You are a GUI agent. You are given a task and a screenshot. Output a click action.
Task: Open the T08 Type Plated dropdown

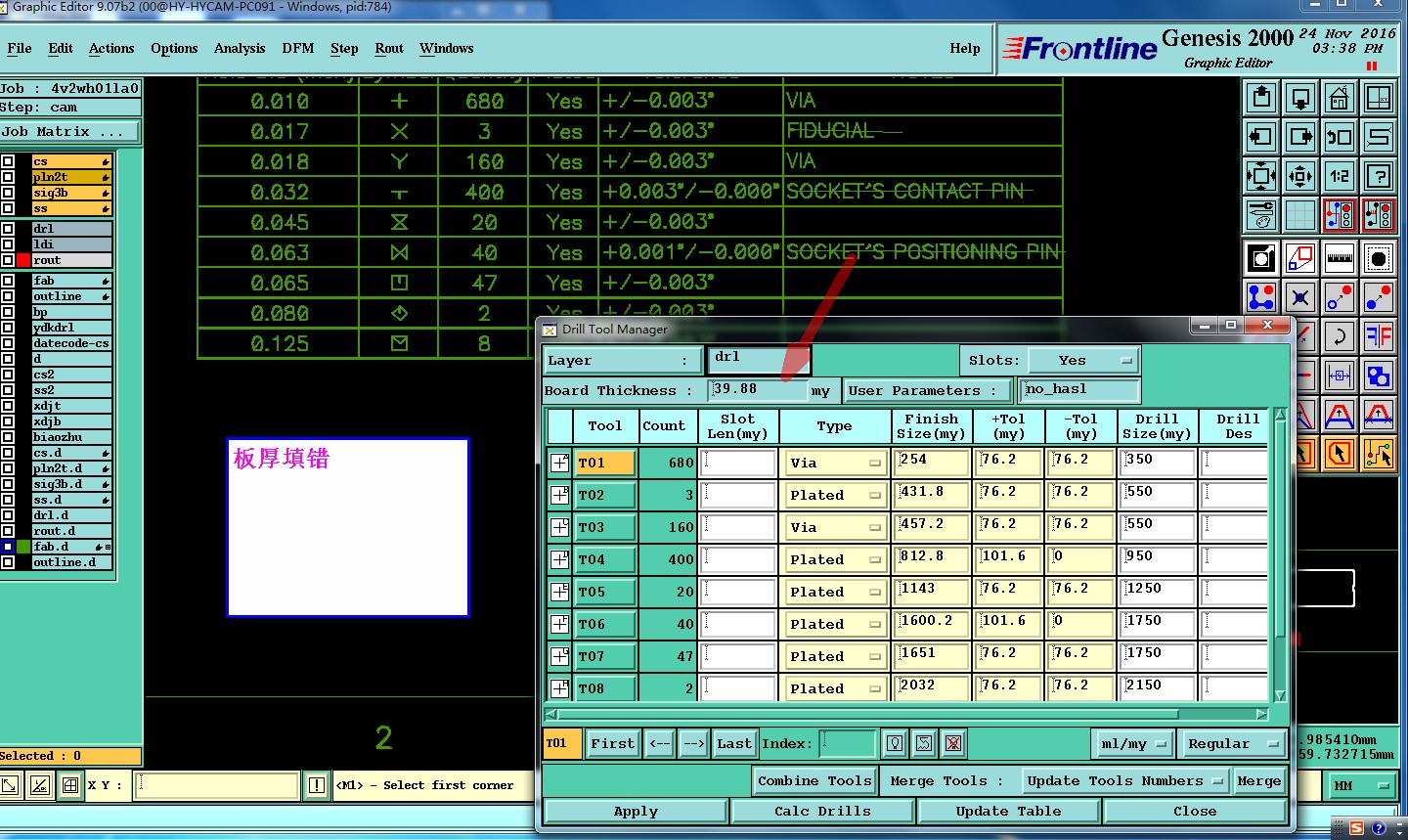pyautogui.click(x=834, y=688)
